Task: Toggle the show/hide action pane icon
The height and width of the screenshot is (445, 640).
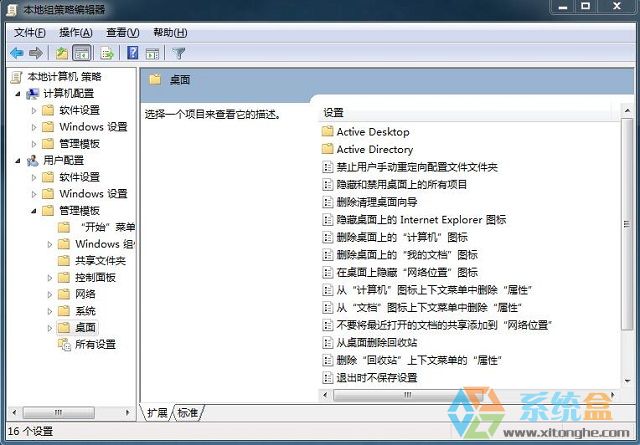Action: (x=152, y=53)
